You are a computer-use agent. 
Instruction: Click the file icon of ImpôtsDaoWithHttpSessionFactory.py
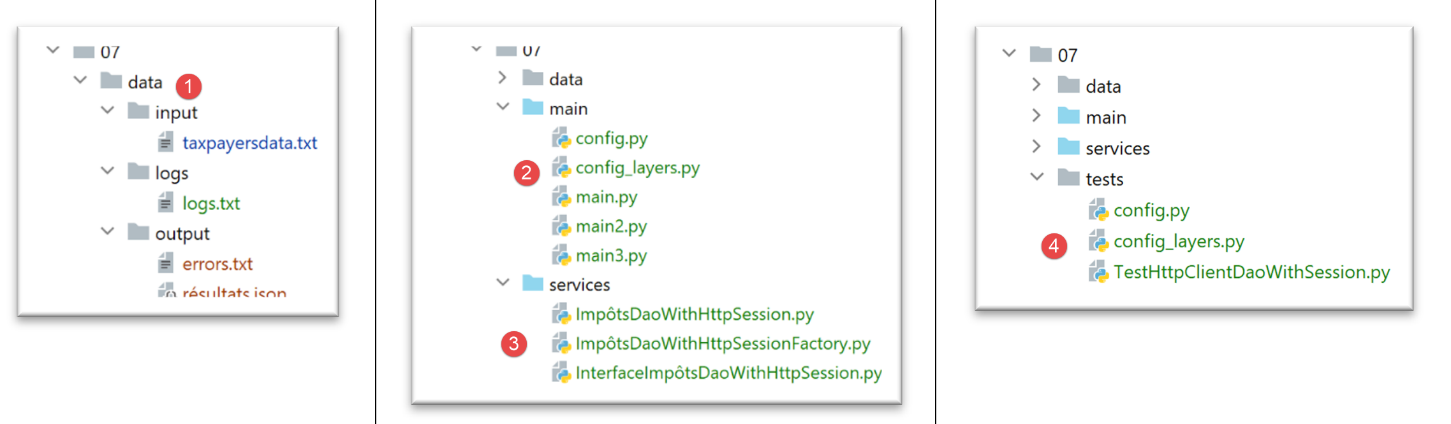[x=561, y=344]
